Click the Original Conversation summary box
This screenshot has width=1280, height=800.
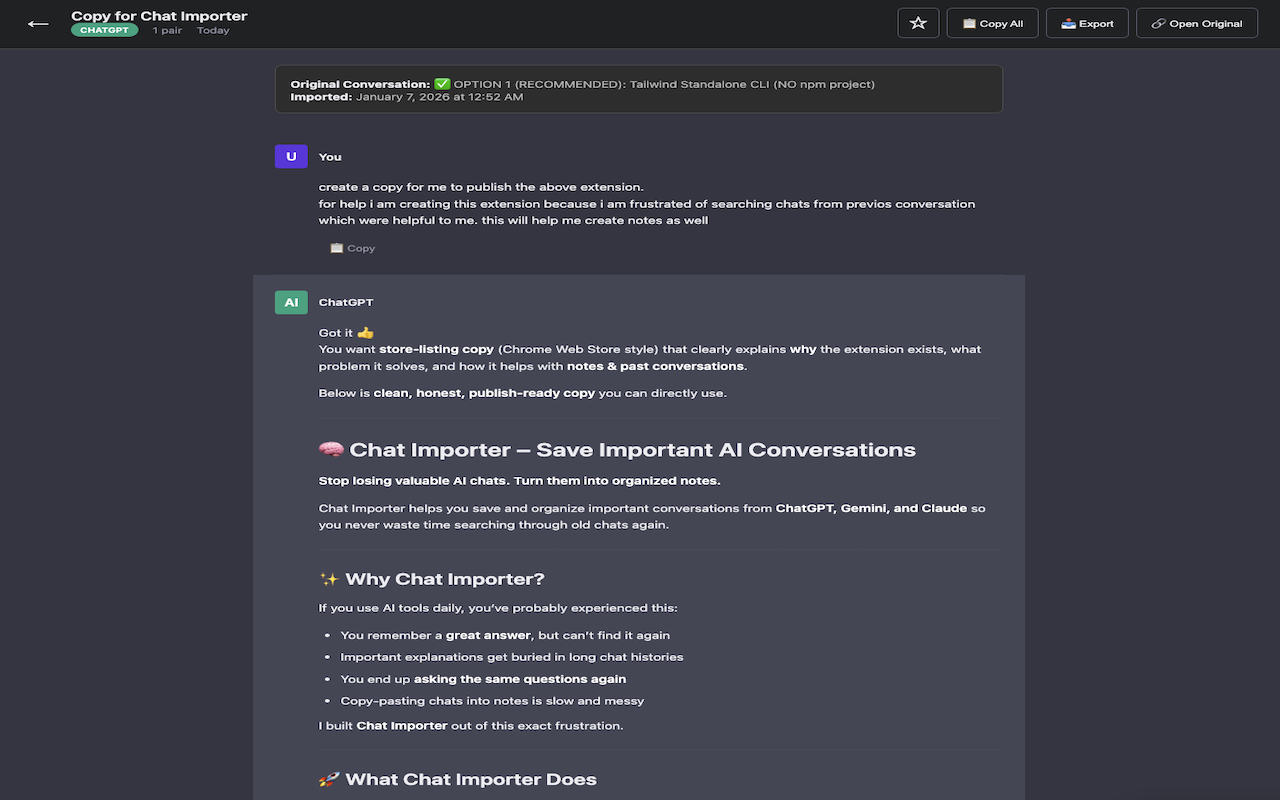point(639,90)
